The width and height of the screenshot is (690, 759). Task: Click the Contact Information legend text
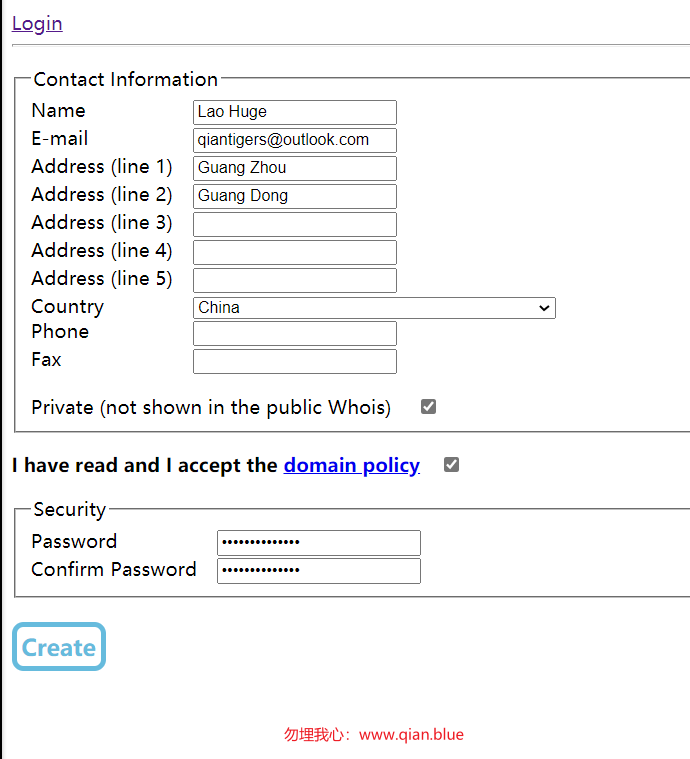tap(126, 79)
